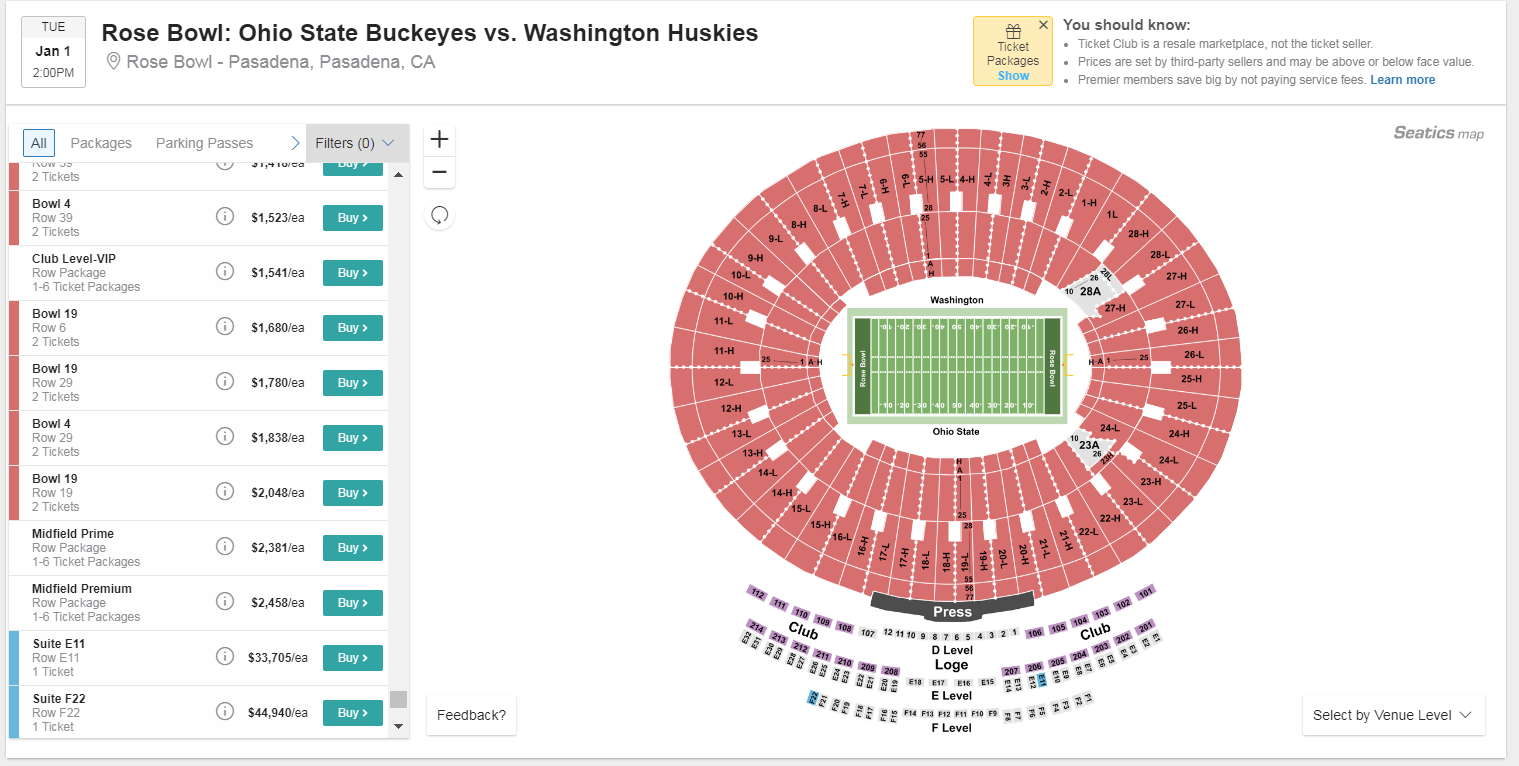Reset the seating map view
The height and width of the screenshot is (766, 1519).
click(439, 215)
